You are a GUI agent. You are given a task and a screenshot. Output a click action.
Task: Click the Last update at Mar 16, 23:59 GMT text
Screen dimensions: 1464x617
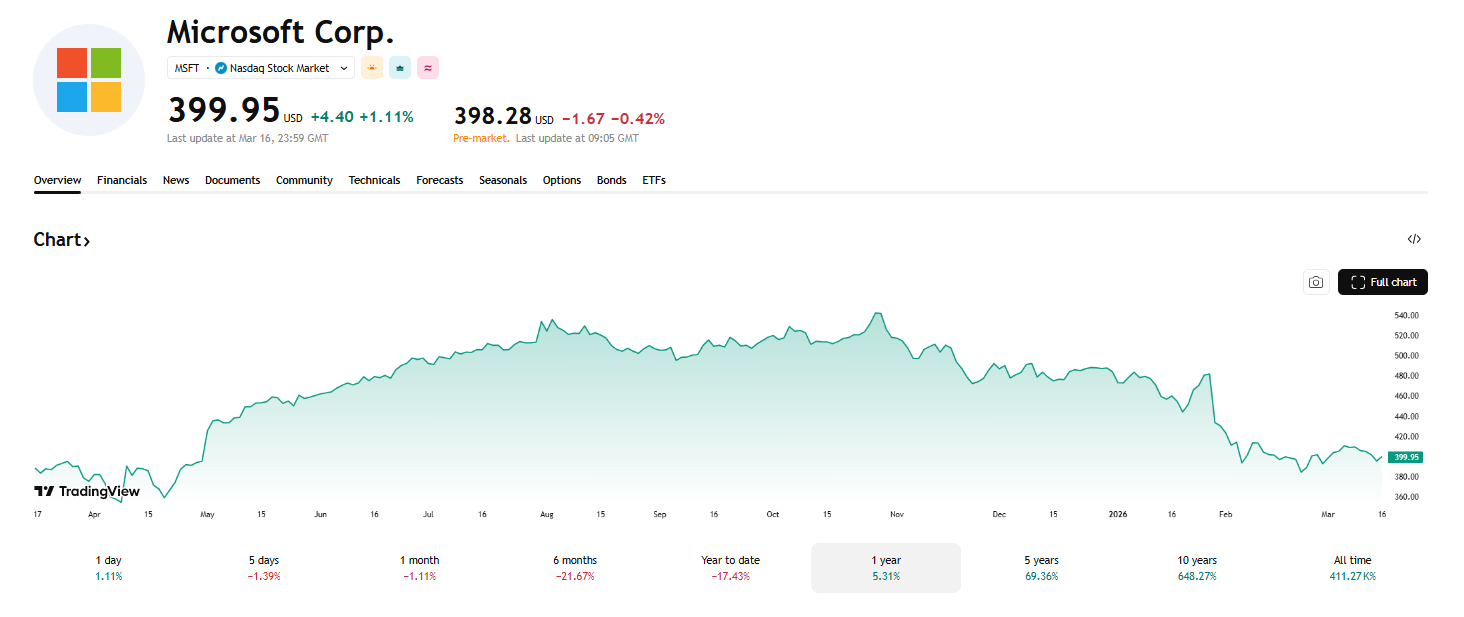[247, 138]
